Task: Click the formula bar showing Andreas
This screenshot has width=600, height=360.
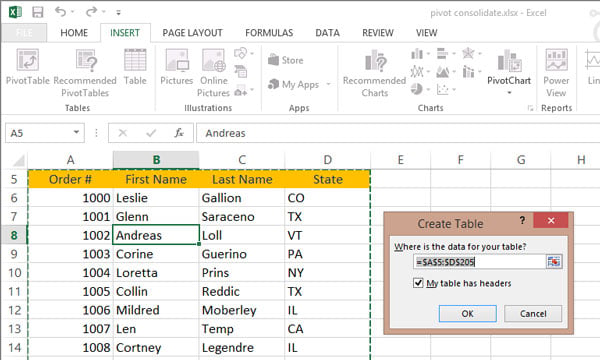Action: pyautogui.click(x=398, y=133)
